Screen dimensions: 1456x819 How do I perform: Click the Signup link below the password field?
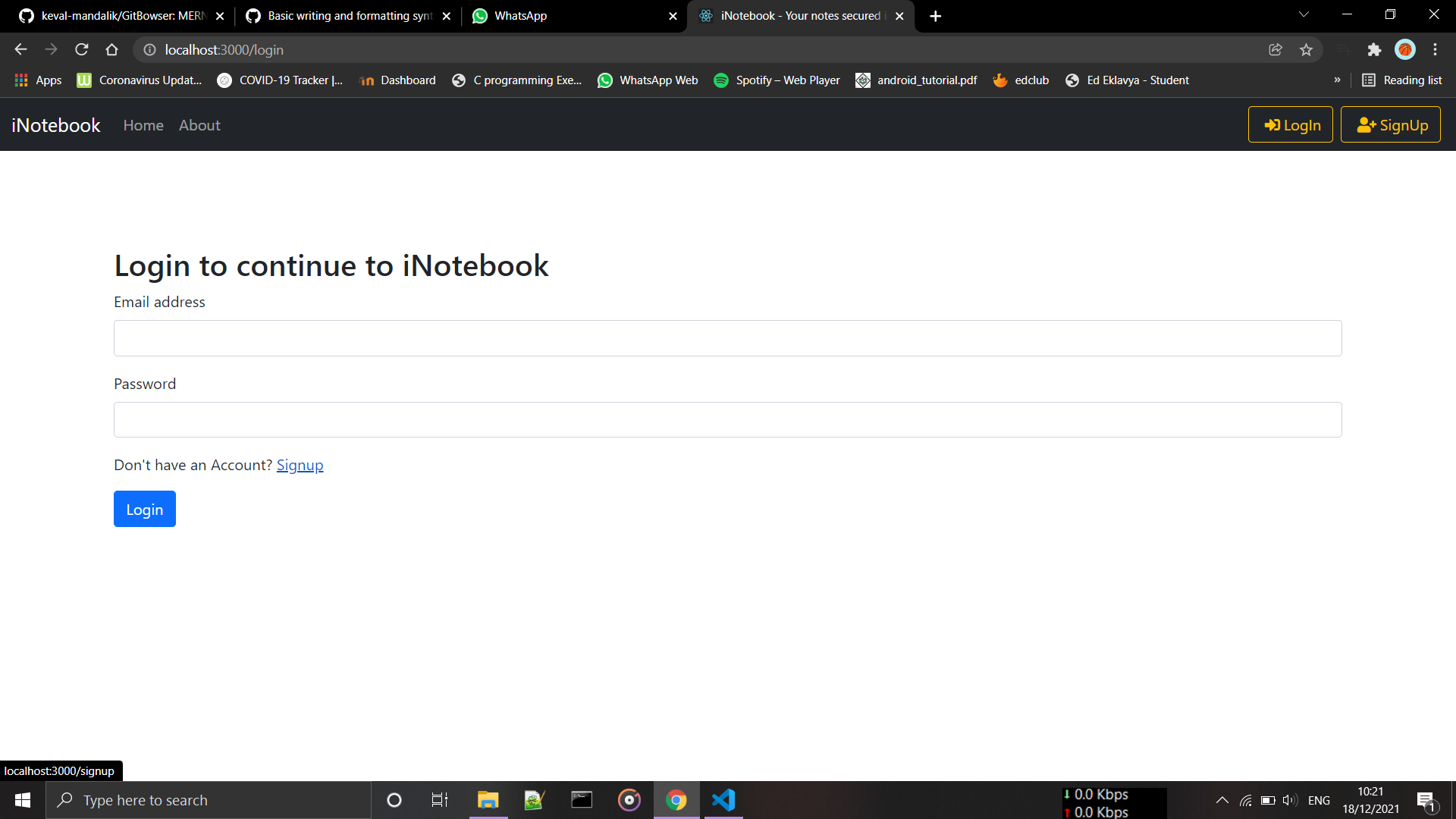tap(300, 465)
